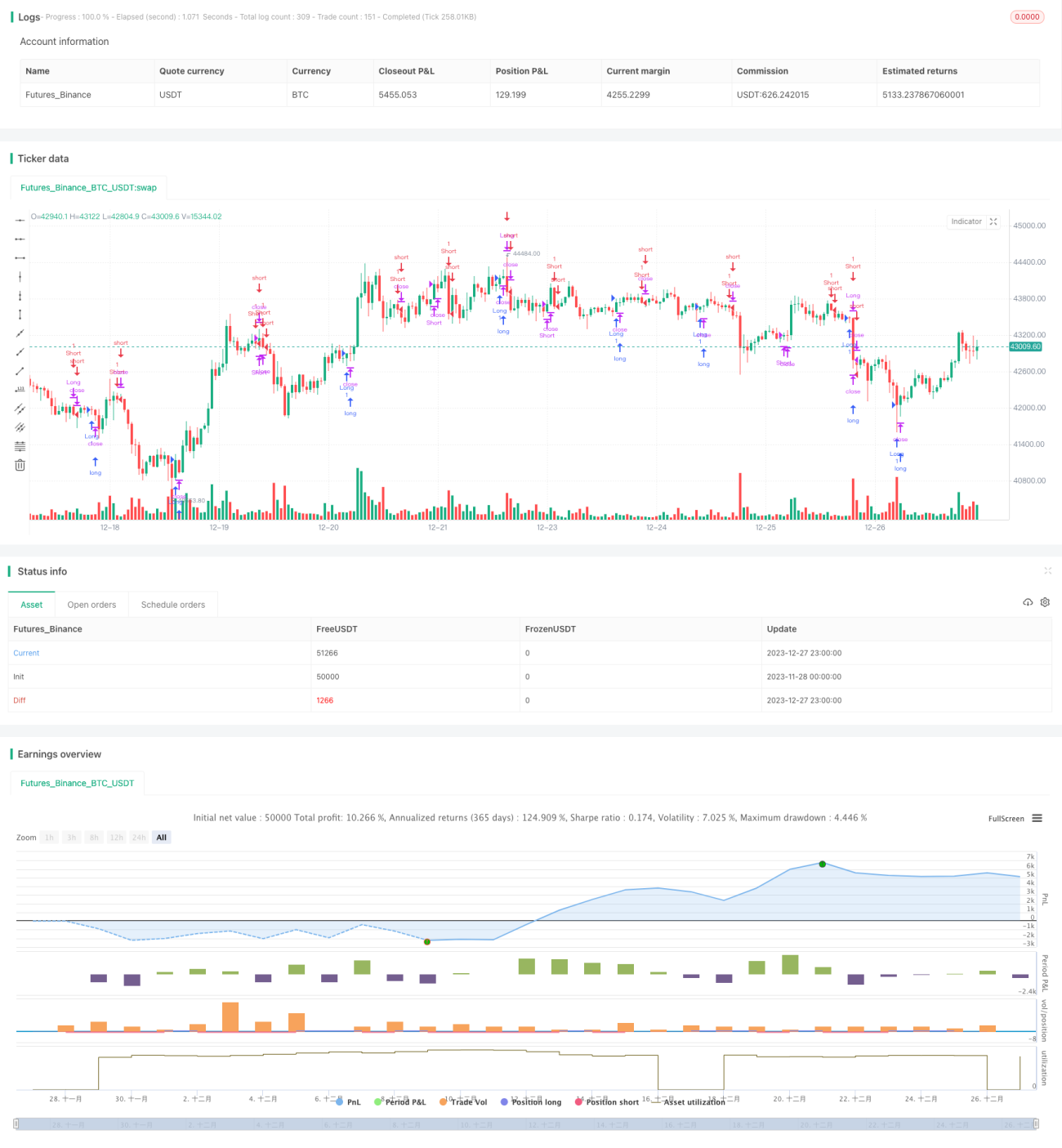This screenshot has width=1062, height=1148.
Task: Toggle Position short series in legend
Action: pos(607,1102)
